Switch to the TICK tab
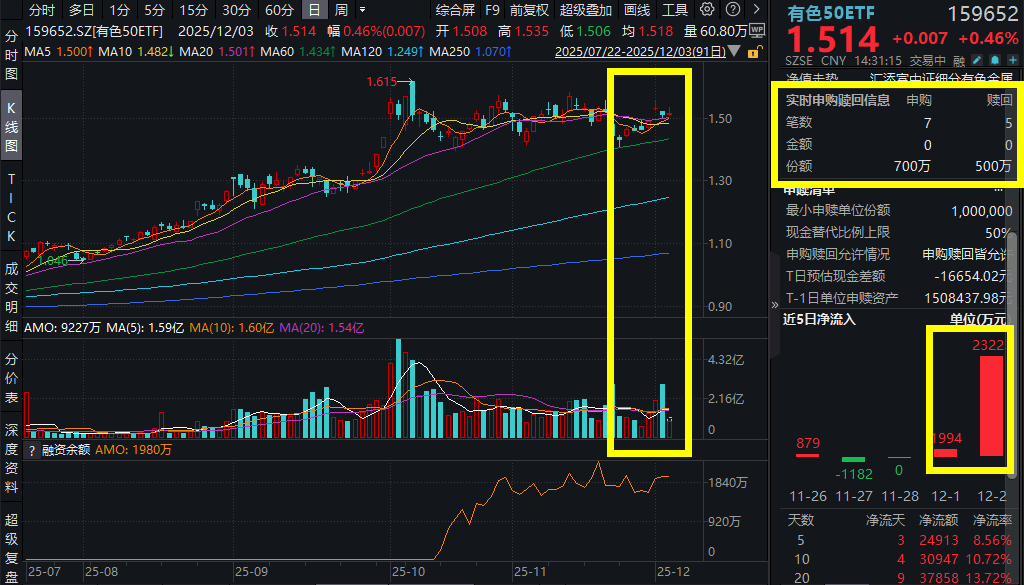The width and height of the screenshot is (1024, 585). pyautogui.click(x=10, y=200)
